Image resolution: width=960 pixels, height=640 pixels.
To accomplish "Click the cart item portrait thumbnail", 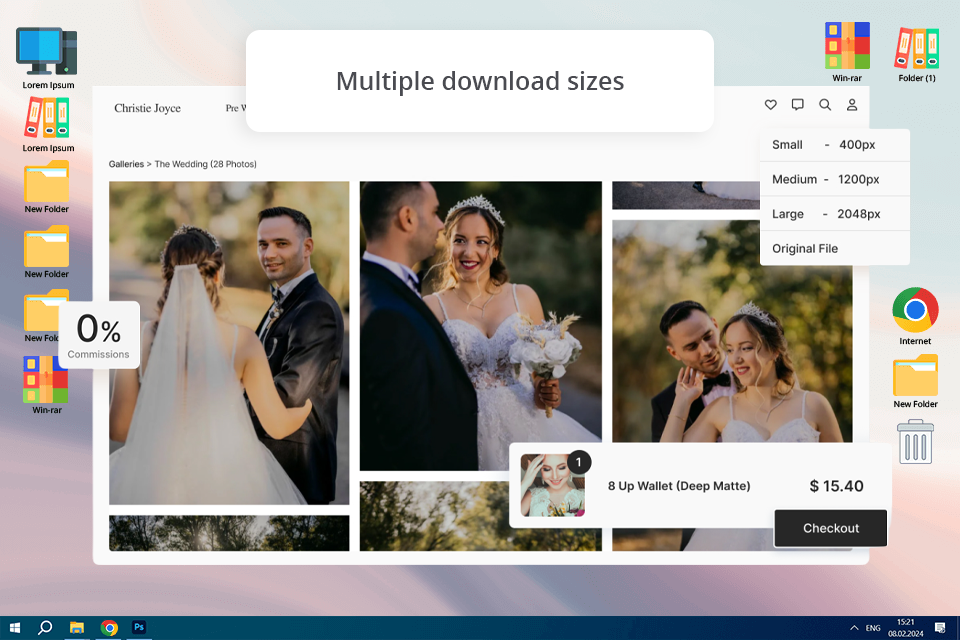I will point(552,485).
